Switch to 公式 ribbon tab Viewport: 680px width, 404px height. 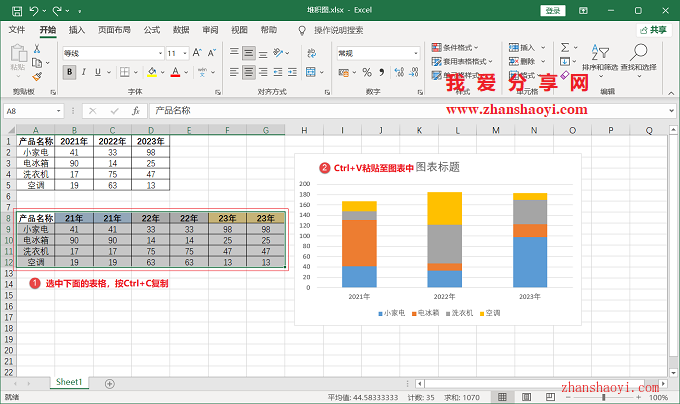[x=152, y=30]
